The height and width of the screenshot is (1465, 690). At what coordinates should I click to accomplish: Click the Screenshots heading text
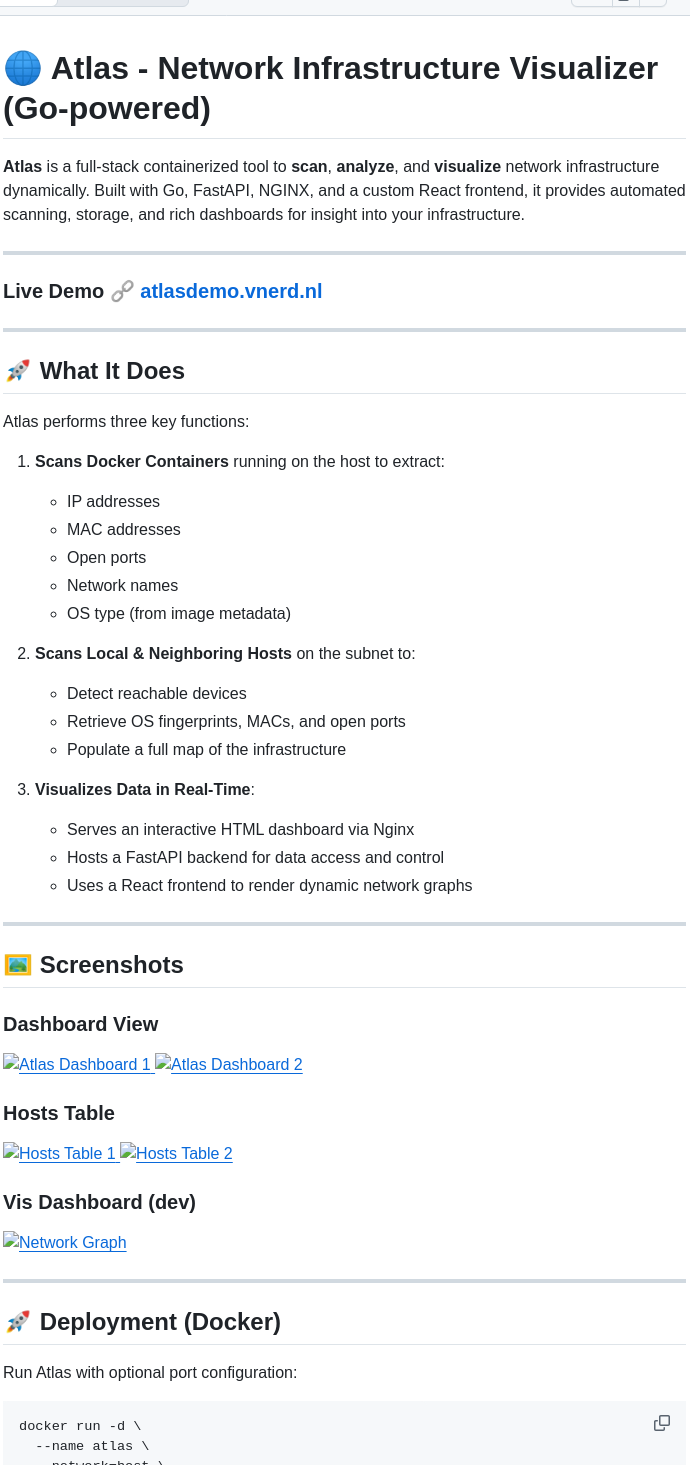point(112,965)
